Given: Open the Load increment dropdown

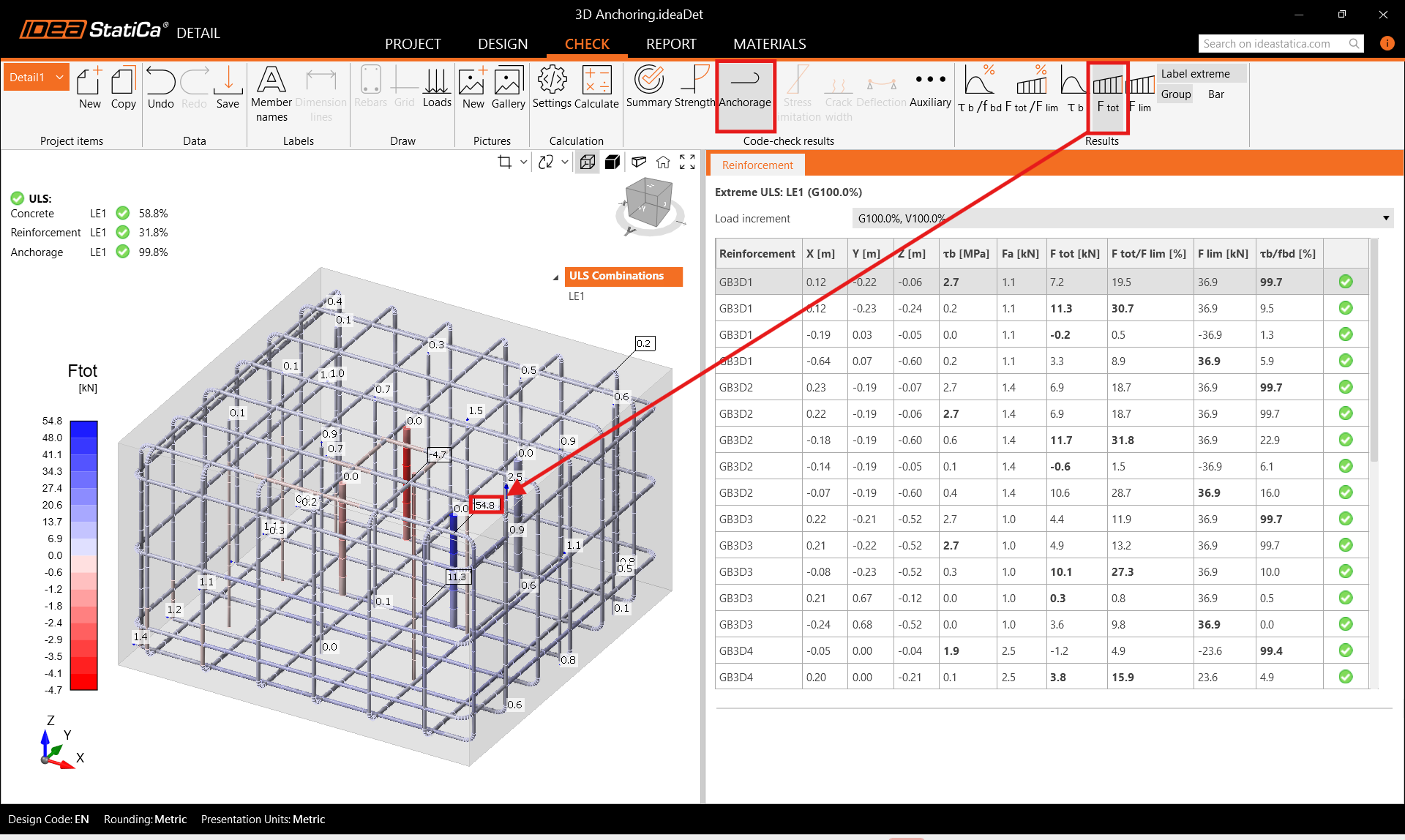Looking at the screenshot, I should [1123, 218].
